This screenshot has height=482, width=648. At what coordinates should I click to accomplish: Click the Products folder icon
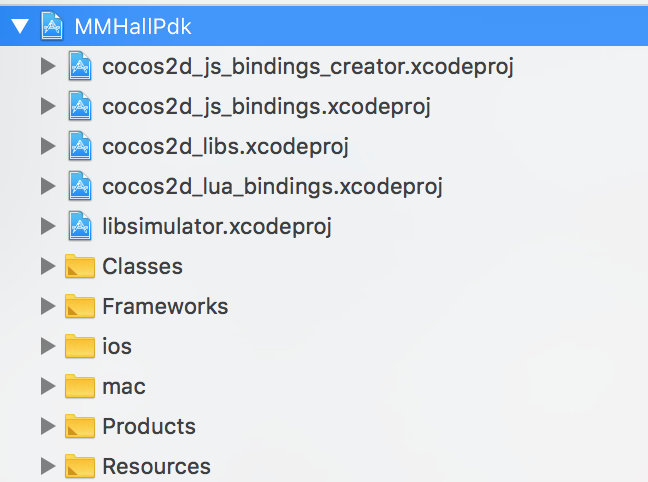79,427
